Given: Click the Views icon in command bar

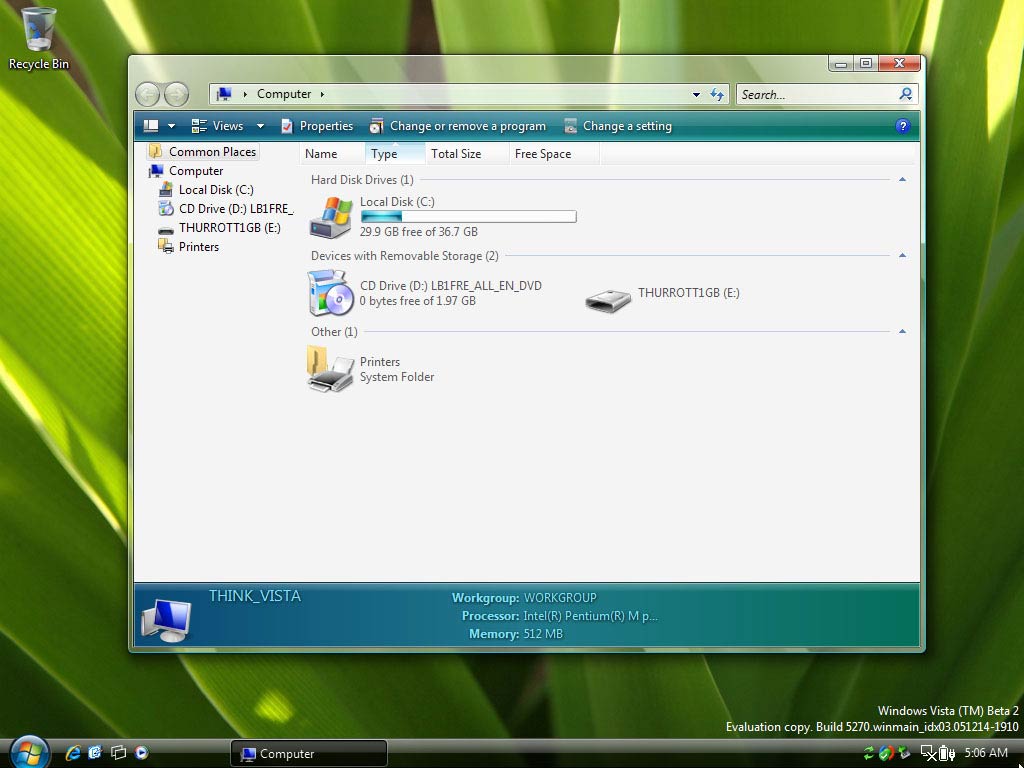Looking at the screenshot, I should pyautogui.click(x=199, y=126).
